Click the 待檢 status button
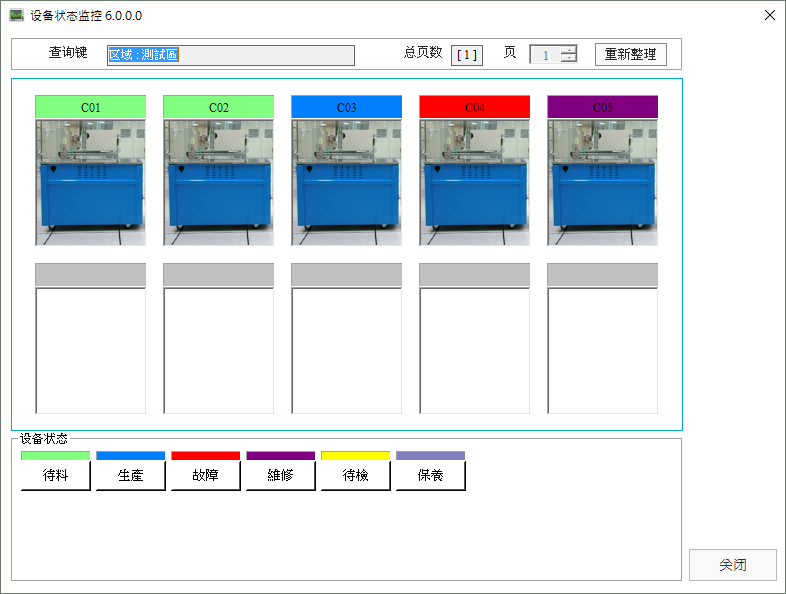This screenshot has height=594, width=786. [355, 475]
